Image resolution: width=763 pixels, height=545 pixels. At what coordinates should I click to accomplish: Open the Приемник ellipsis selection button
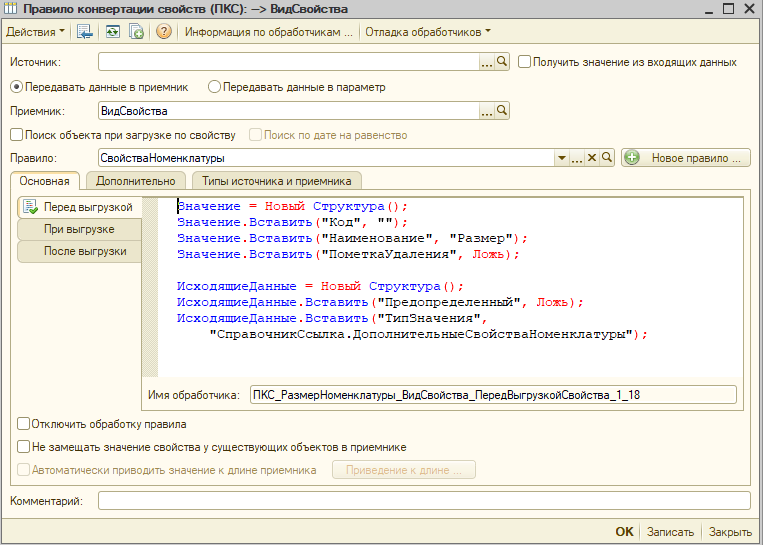487,111
